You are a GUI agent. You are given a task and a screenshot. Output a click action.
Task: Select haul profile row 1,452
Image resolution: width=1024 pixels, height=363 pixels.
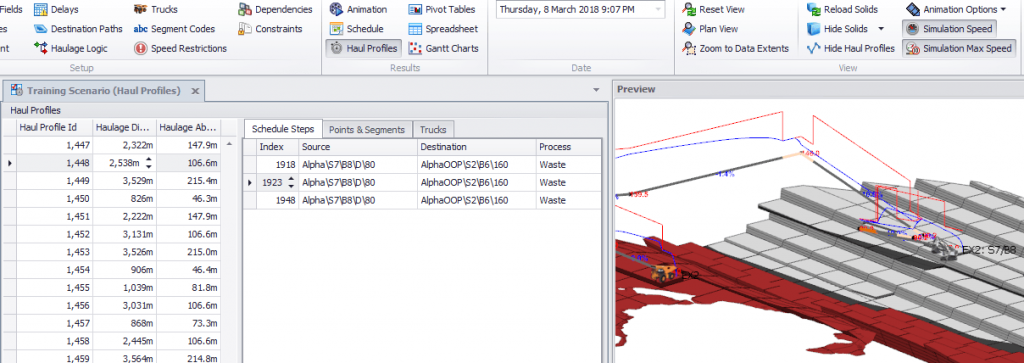[111, 234]
